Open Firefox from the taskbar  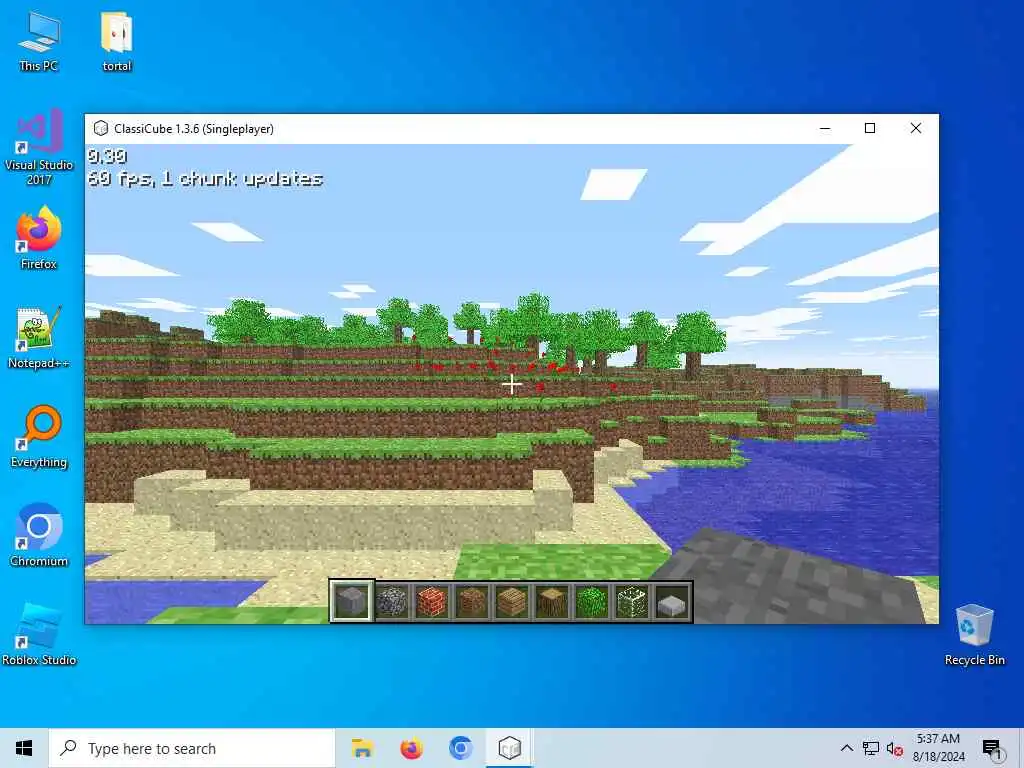point(411,748)
